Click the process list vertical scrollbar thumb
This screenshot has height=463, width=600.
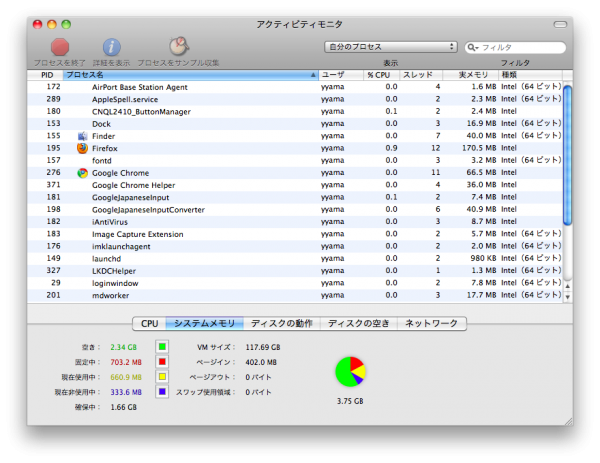pos(567,155)
